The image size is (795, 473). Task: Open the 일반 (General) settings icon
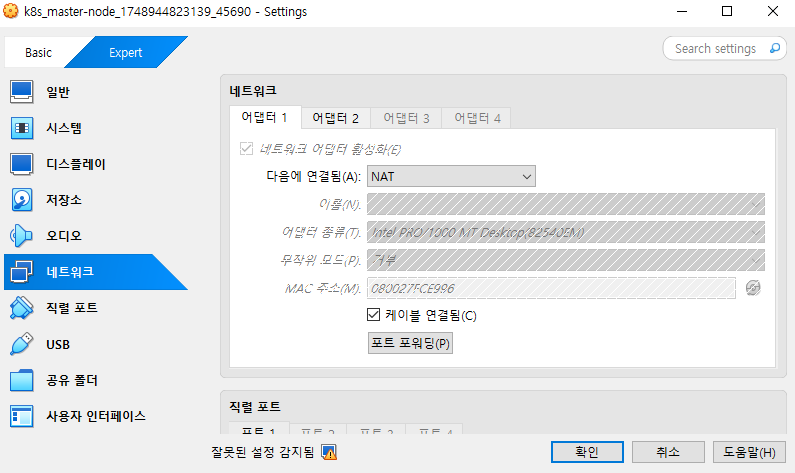coord(21,92)
